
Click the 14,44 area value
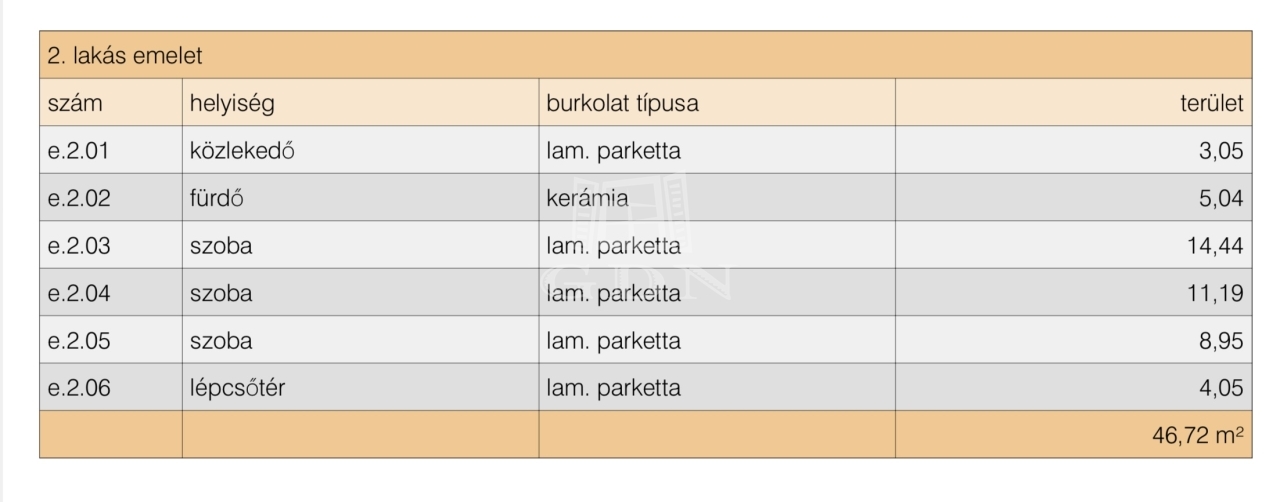[1215, 246]
